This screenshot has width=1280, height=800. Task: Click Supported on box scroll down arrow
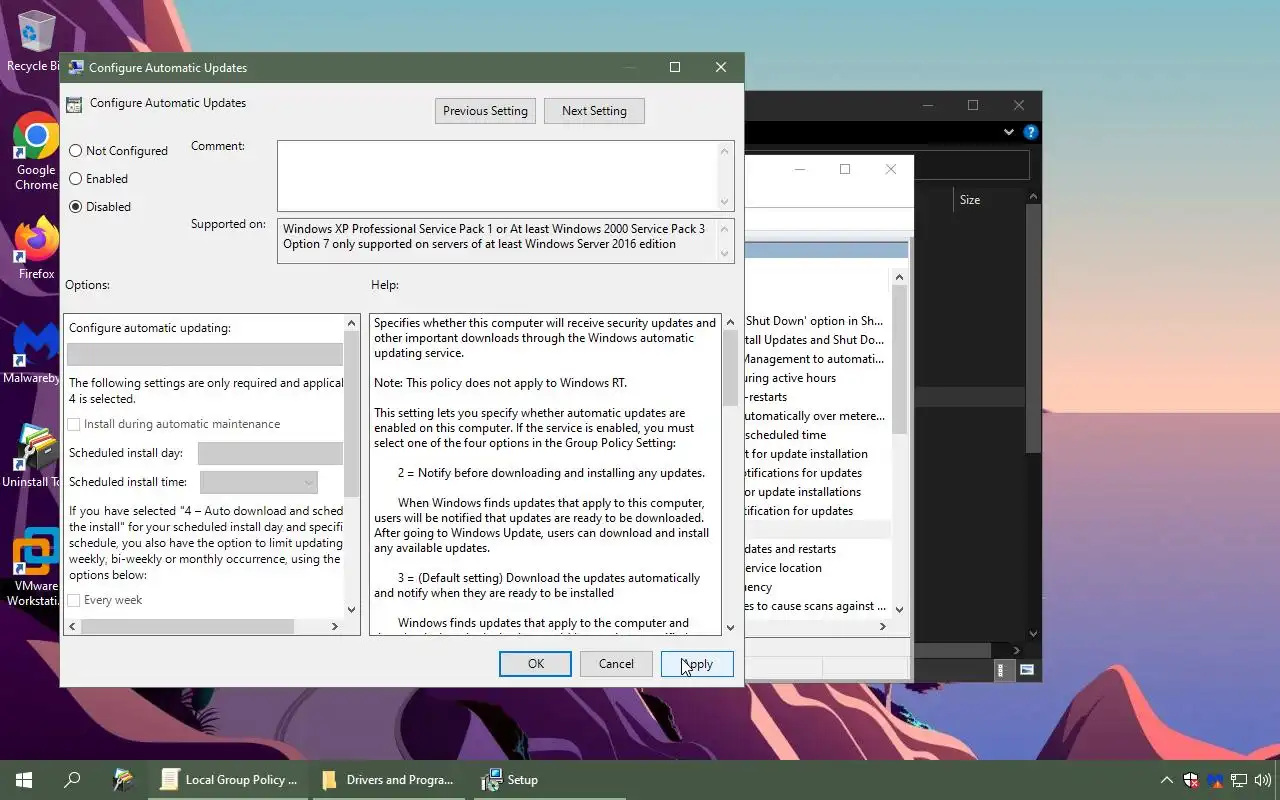725,254
